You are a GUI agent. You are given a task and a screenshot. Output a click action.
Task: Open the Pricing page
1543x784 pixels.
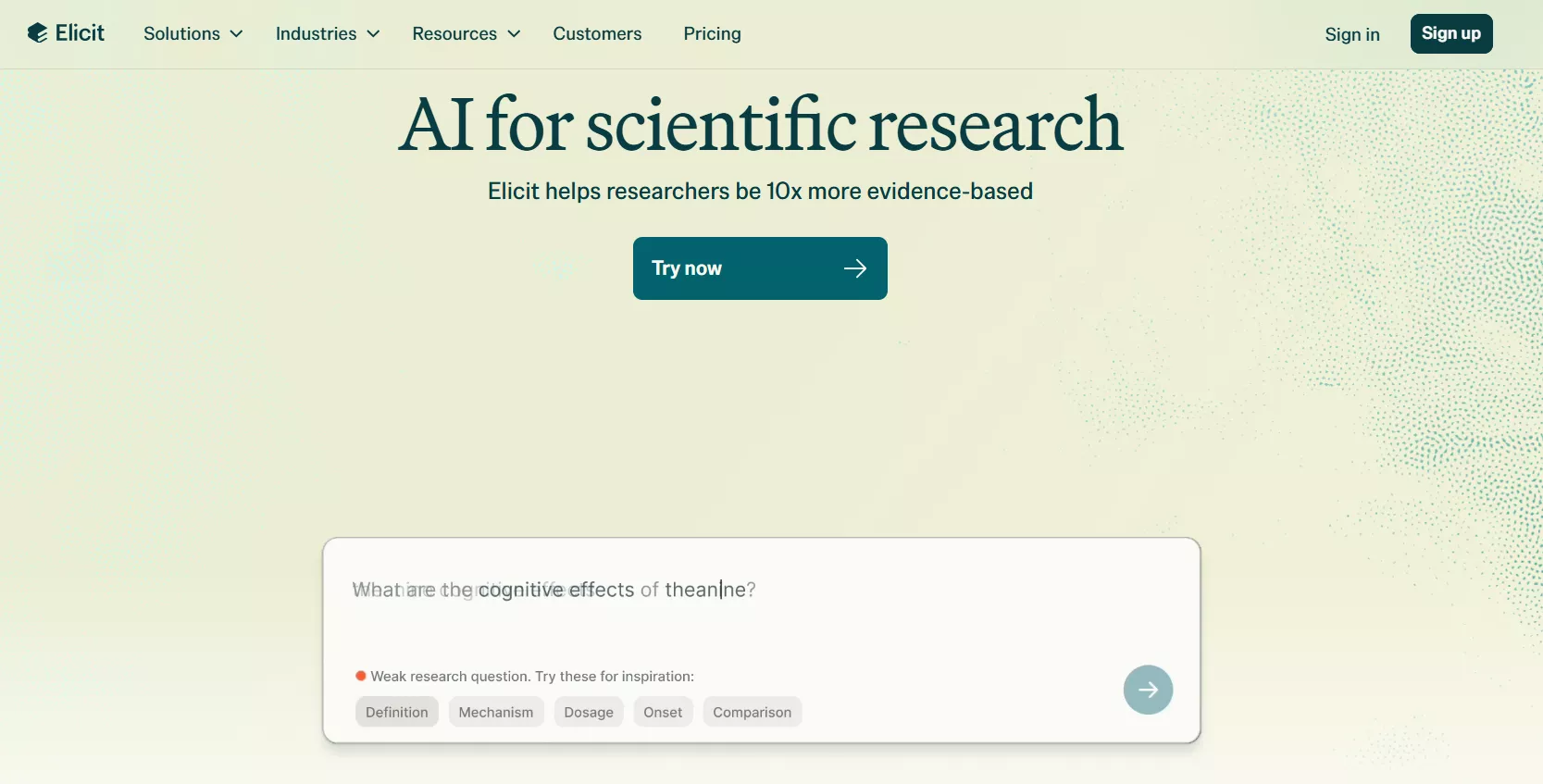pos(712,34)
